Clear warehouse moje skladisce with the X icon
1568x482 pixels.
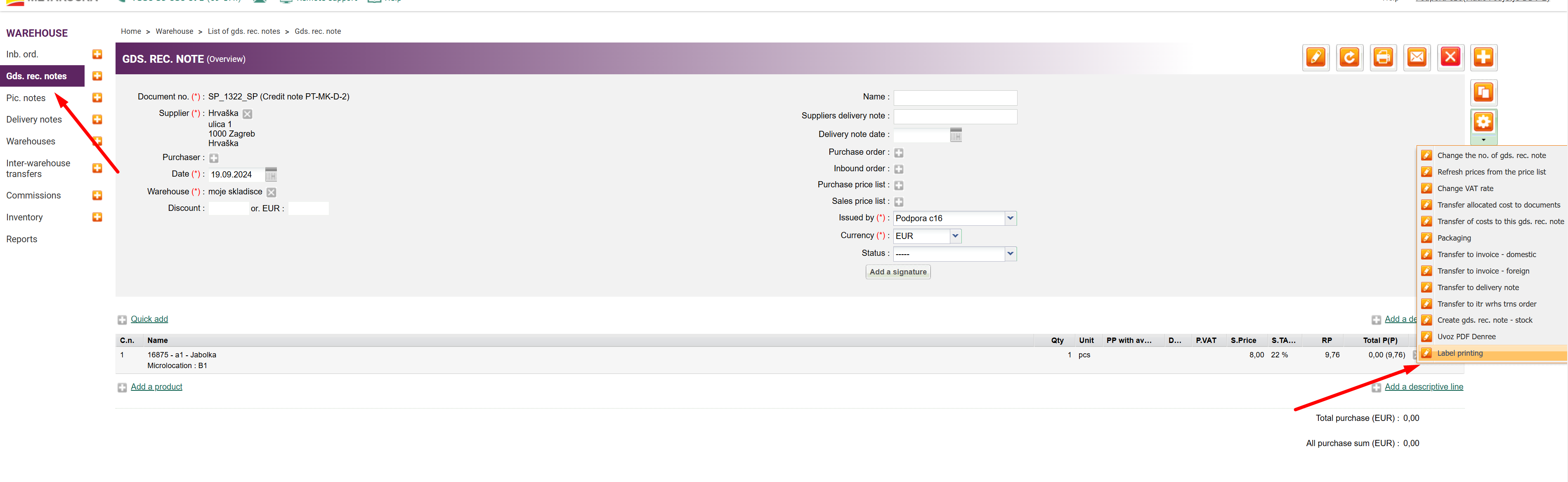272,192
